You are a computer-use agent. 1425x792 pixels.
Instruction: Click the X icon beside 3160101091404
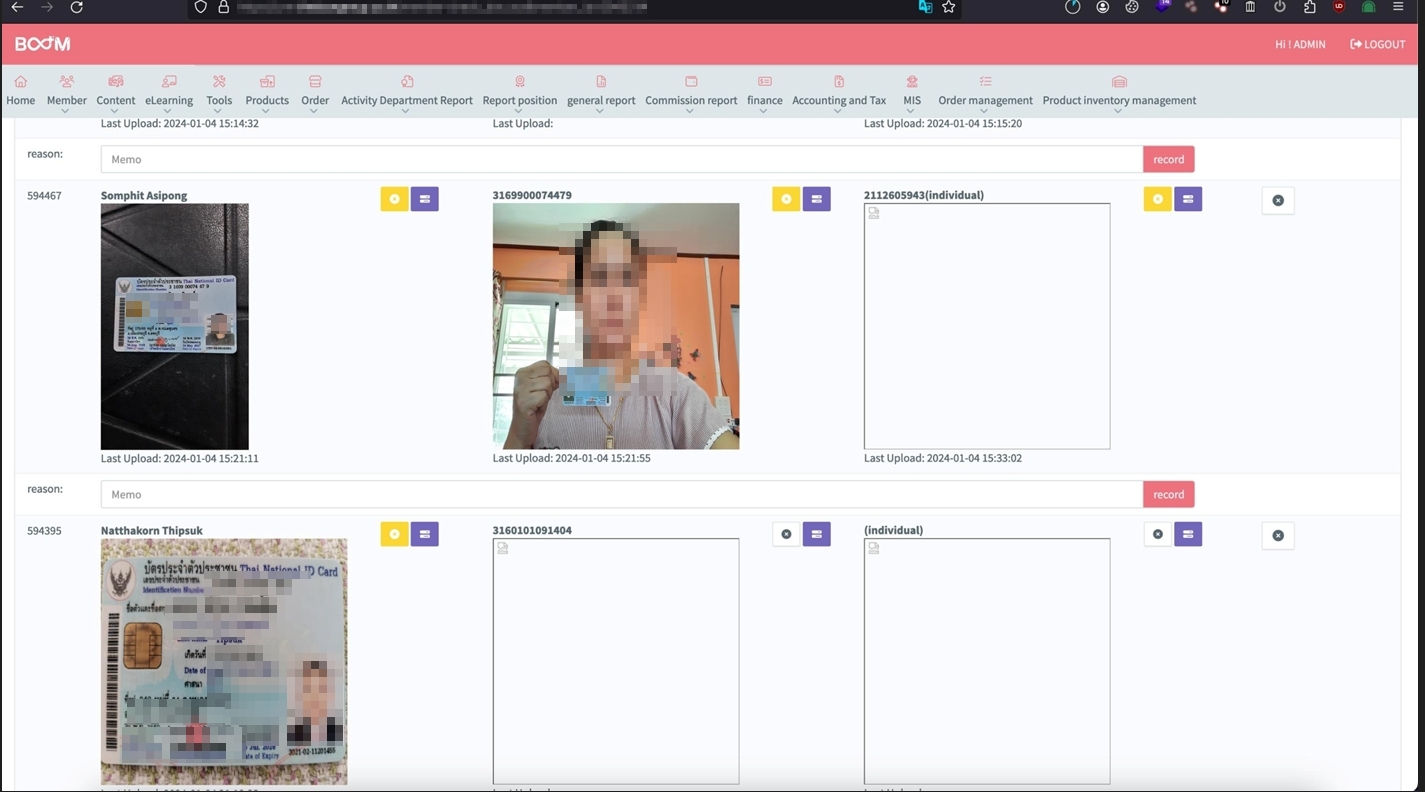pos(786,534)
